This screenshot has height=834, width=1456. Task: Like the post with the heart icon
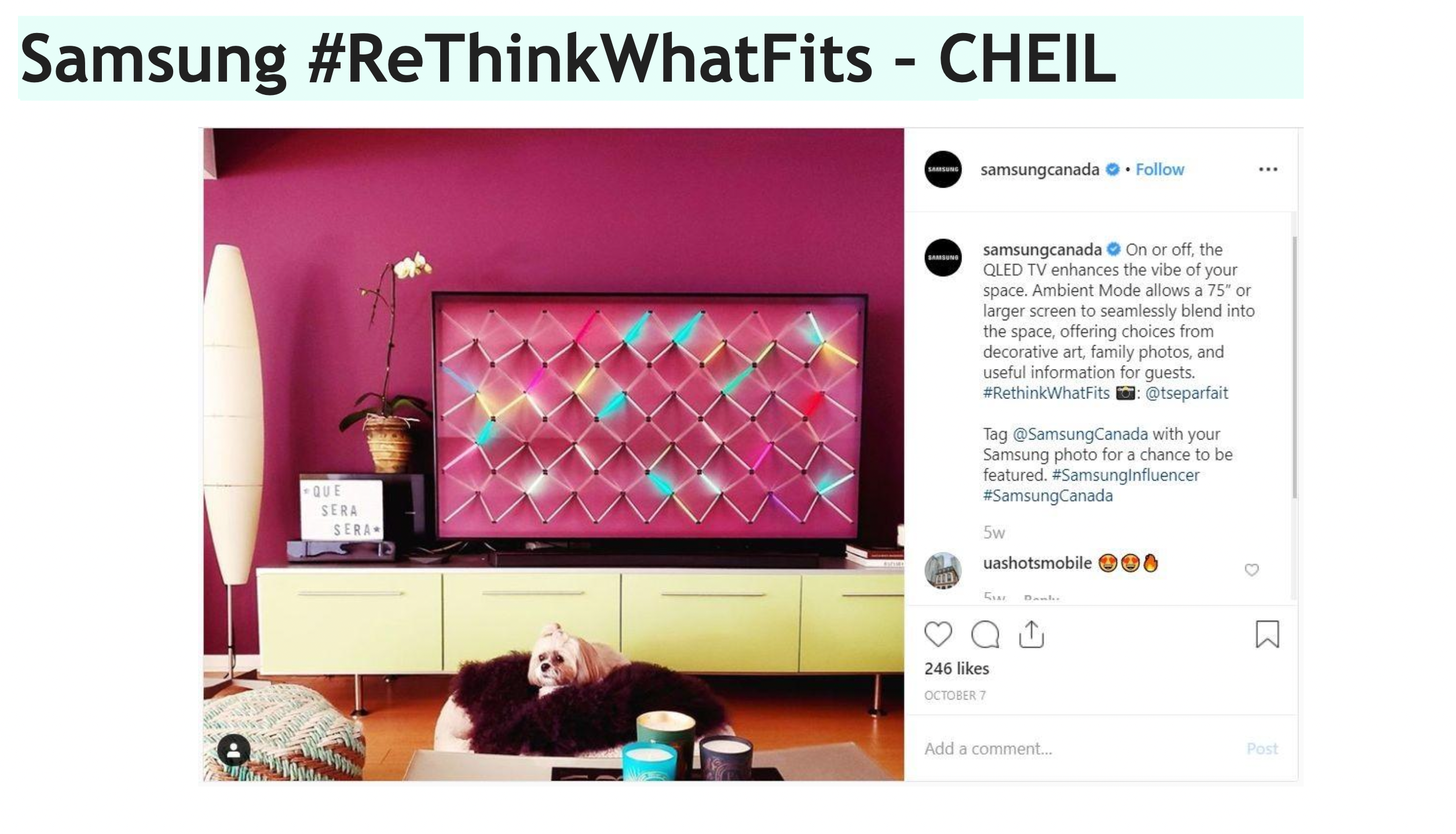[938, 634]
